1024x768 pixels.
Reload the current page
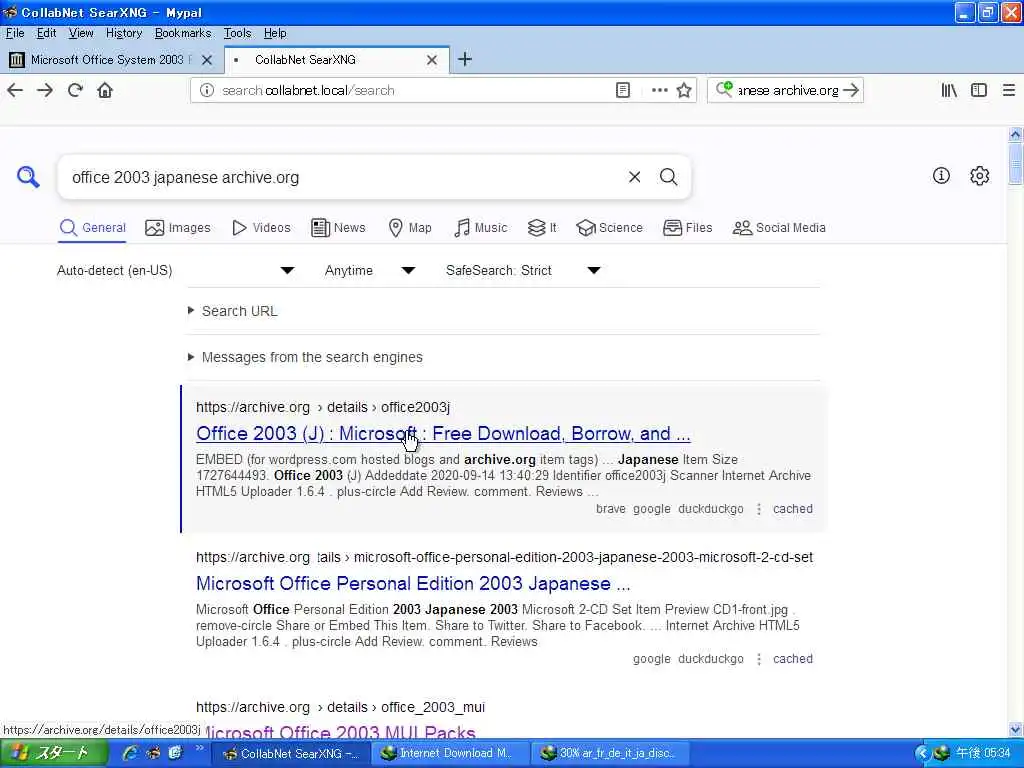pyautogui.click(x=75, y=90)
